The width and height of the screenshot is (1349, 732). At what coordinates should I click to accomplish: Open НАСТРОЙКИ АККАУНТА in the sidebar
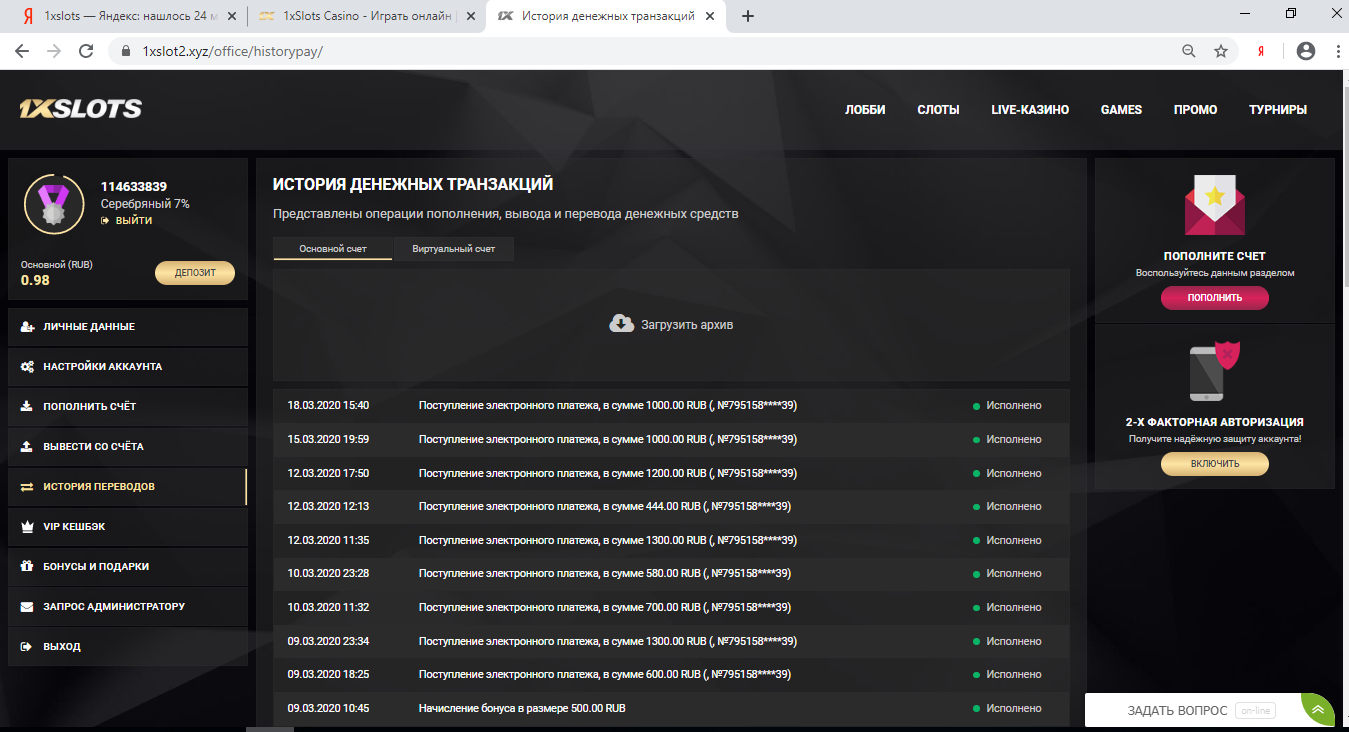127,367
